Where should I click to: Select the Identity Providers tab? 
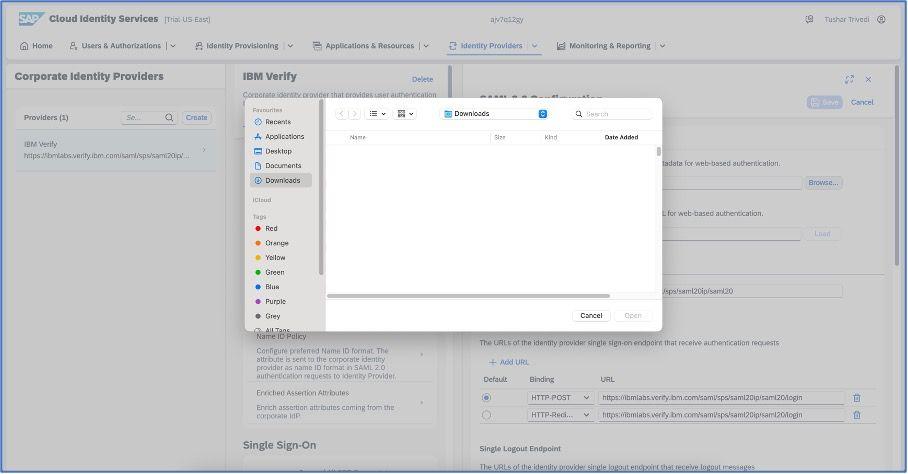pos(486,46)
